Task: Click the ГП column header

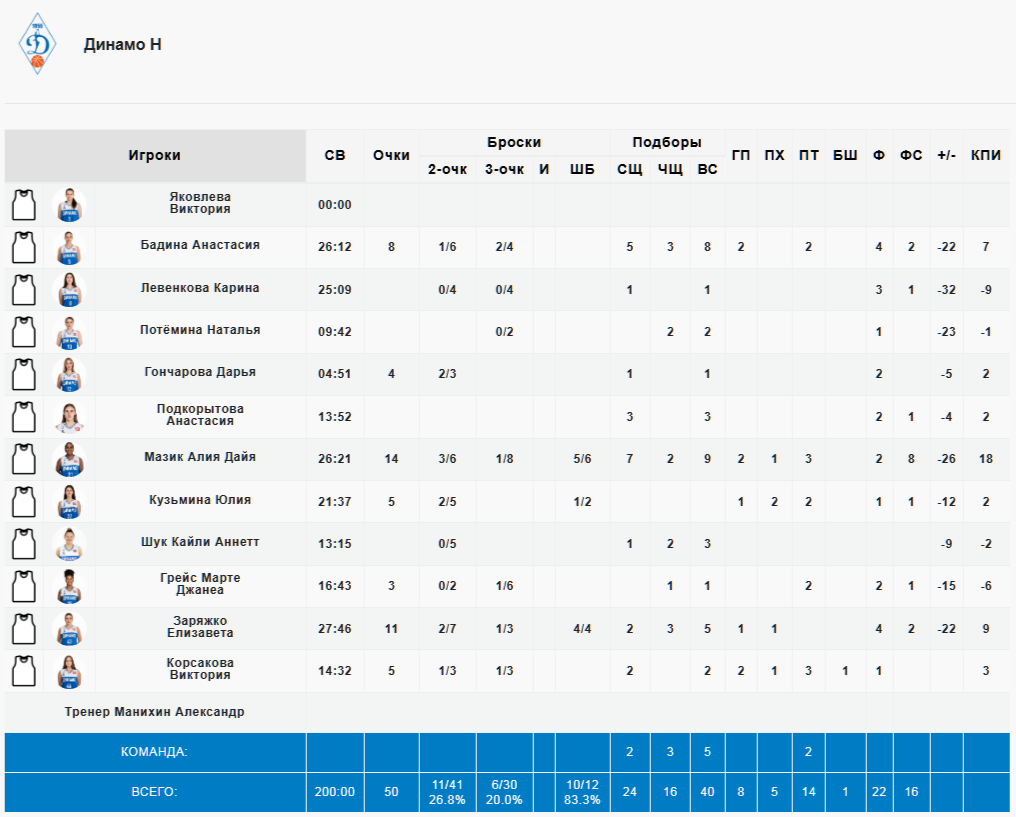Action: coord(741,155)
